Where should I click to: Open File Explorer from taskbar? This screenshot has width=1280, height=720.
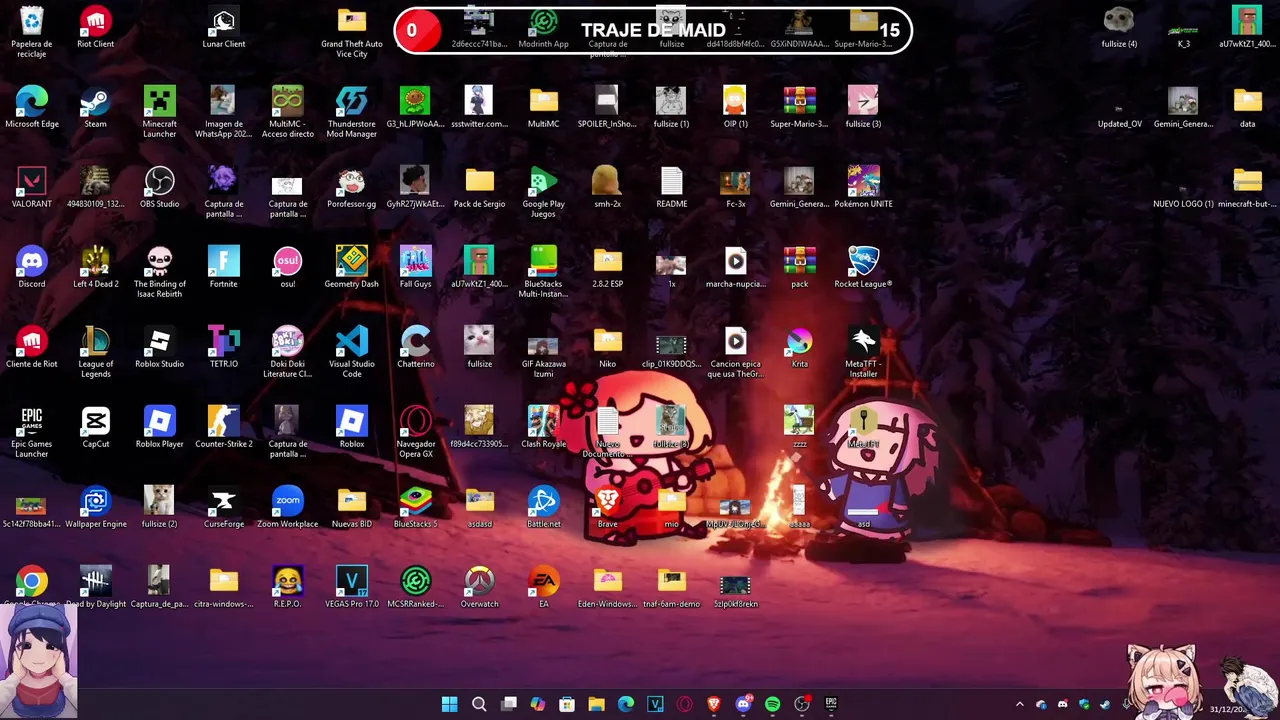pyautogui.click(x=596, y=704)
